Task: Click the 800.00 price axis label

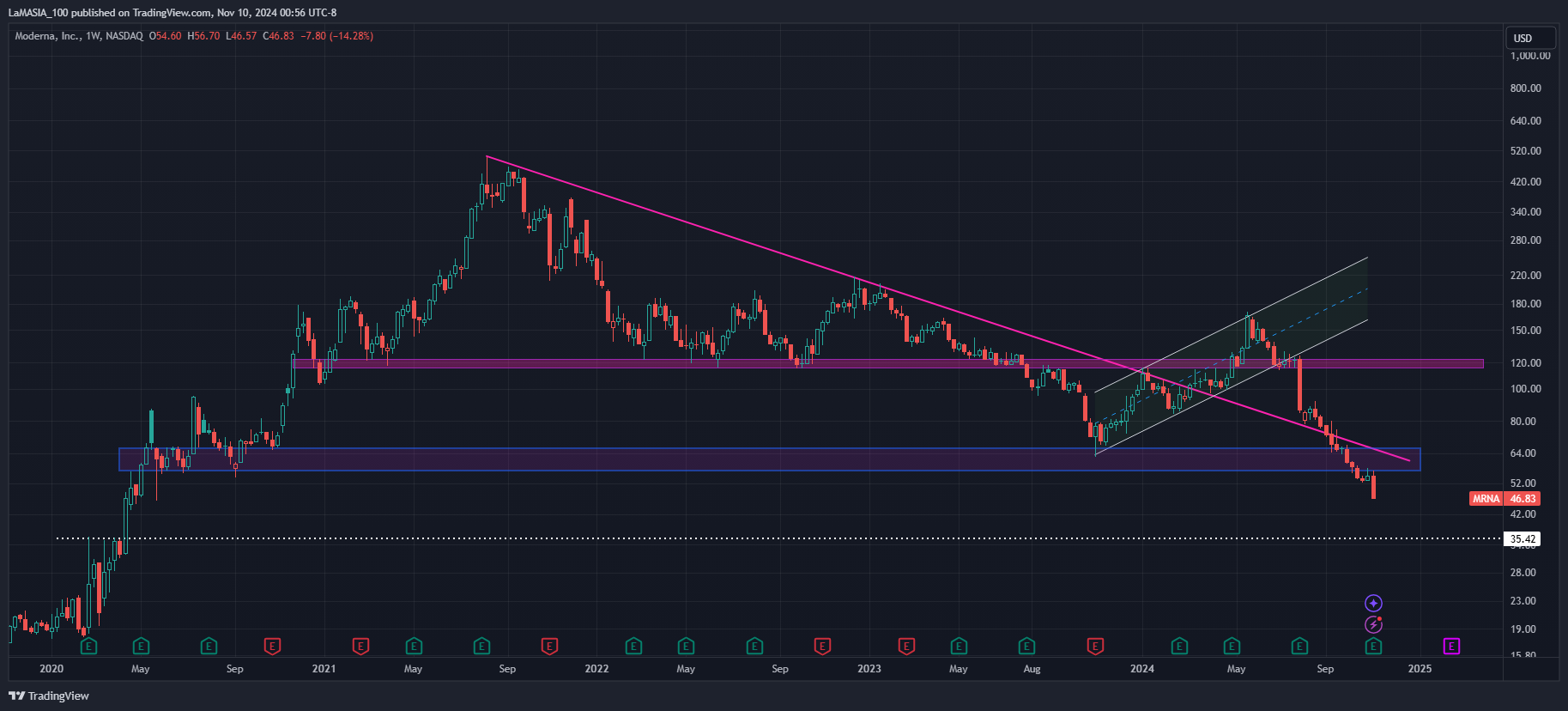Action: pos(1525,88)
